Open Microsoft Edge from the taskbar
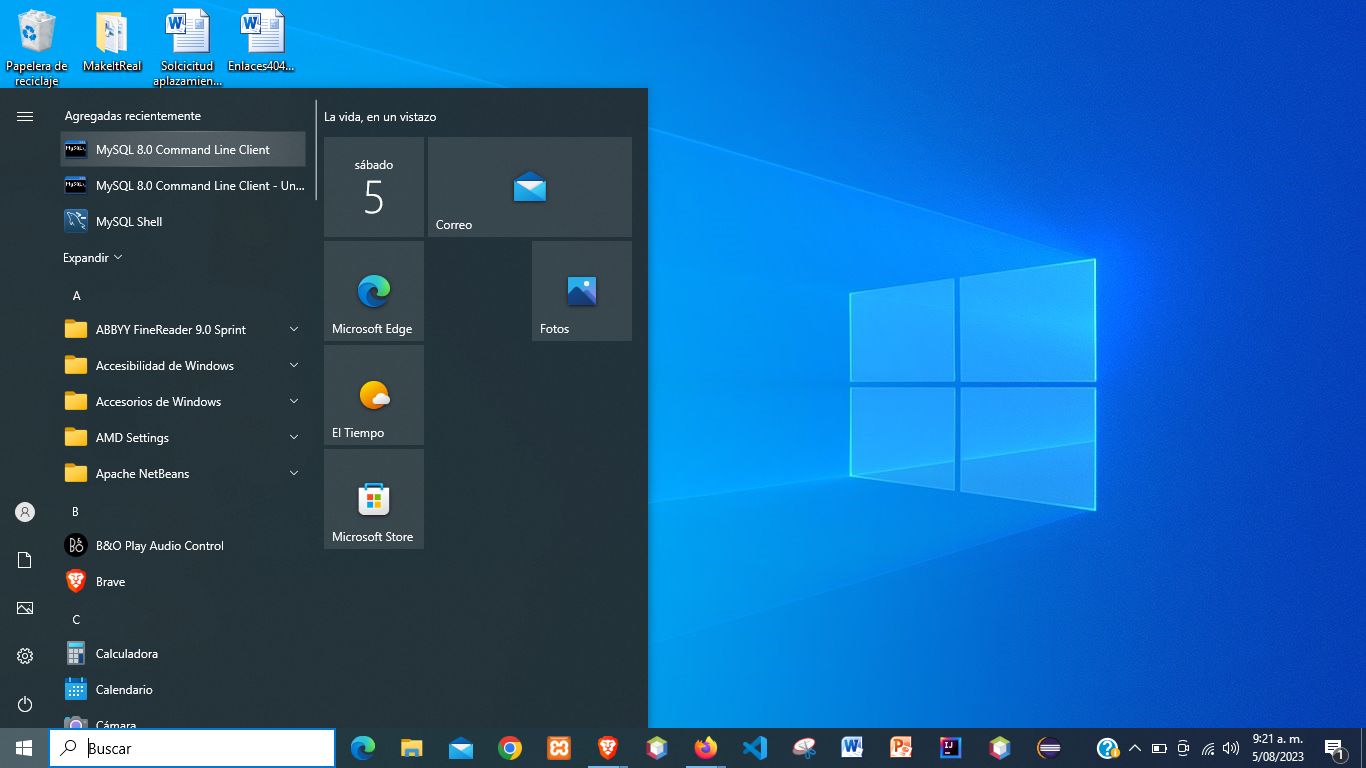Screen dimensions: 1366x768 (x=363, y=748)
